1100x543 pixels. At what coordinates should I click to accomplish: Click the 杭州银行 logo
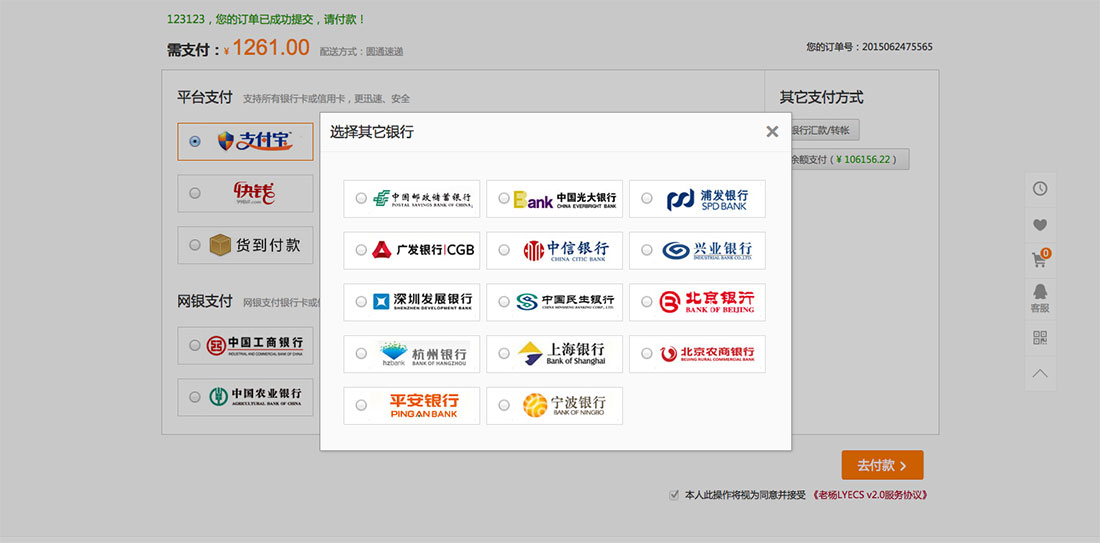pyautogui.click(x=423, y=354)
